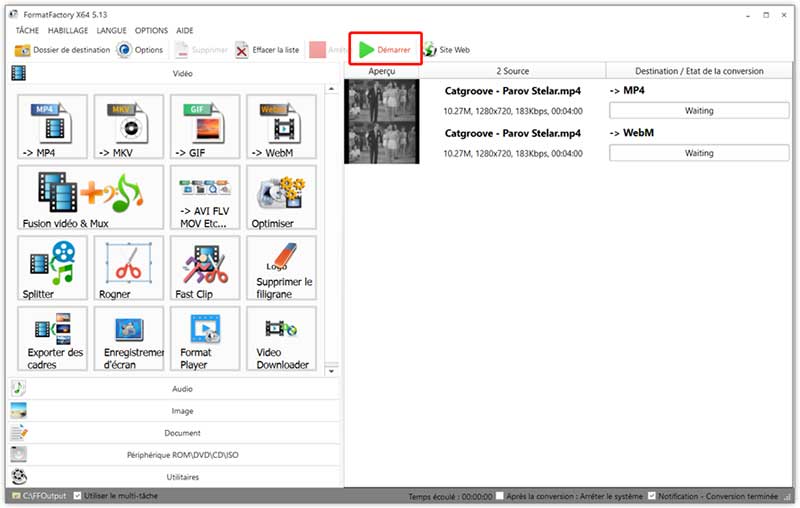Open the Video Downloader tool
Viewport: 800px width, 508px height.
coord(281,339)
